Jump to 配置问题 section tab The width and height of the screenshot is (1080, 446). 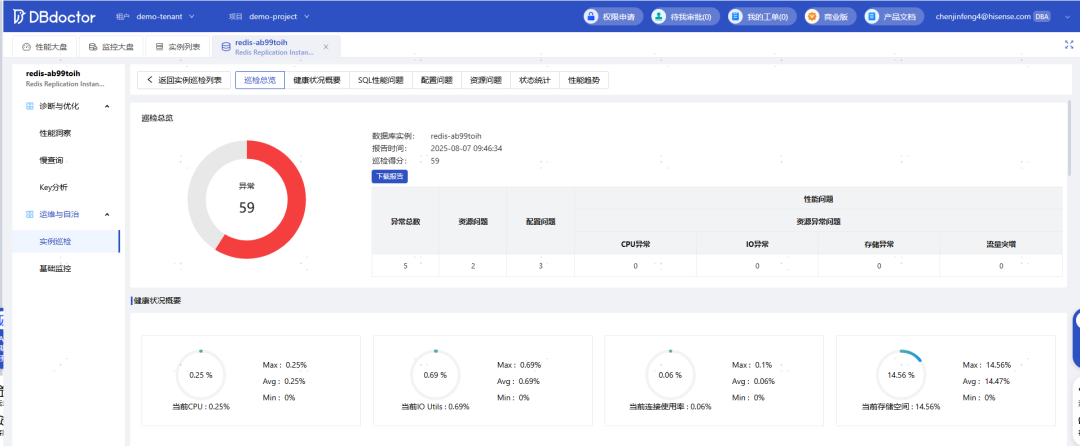pyautogui.click(x=437, y=80)
